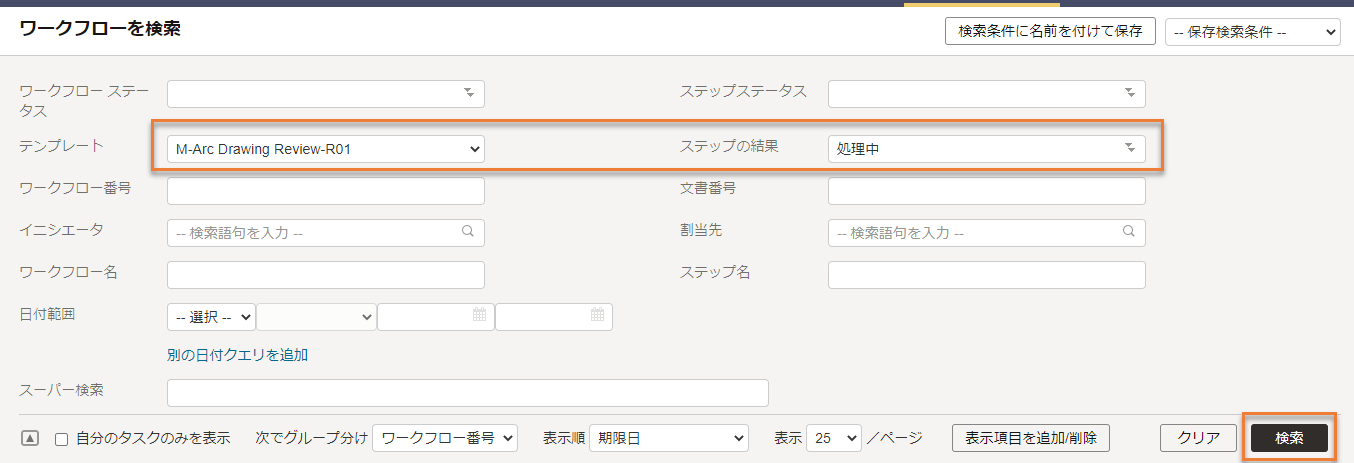This screenshot has height=463, width=1354.
Task: Open the end date calendar icon
Action: [x=597, y=315]
